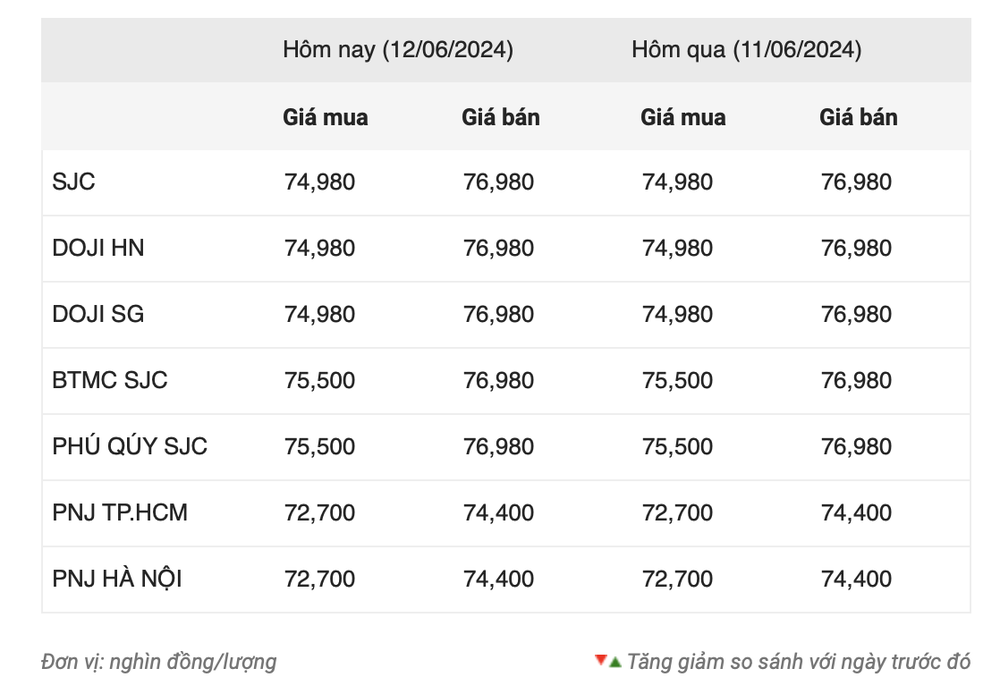Click SJC today's buy price 74,980
The width and height of the screenshot is (1000, 694).
(x=320, y=182)
